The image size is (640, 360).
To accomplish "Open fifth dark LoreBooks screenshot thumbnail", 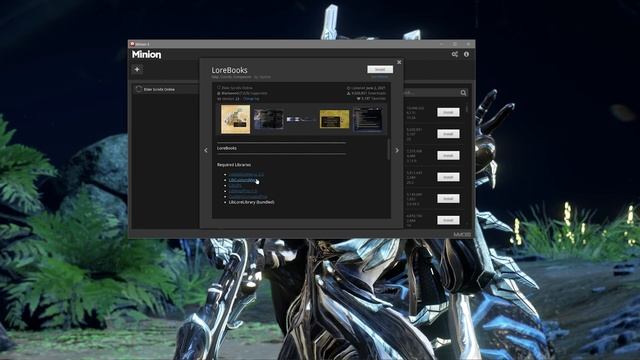I will point(368,119).
